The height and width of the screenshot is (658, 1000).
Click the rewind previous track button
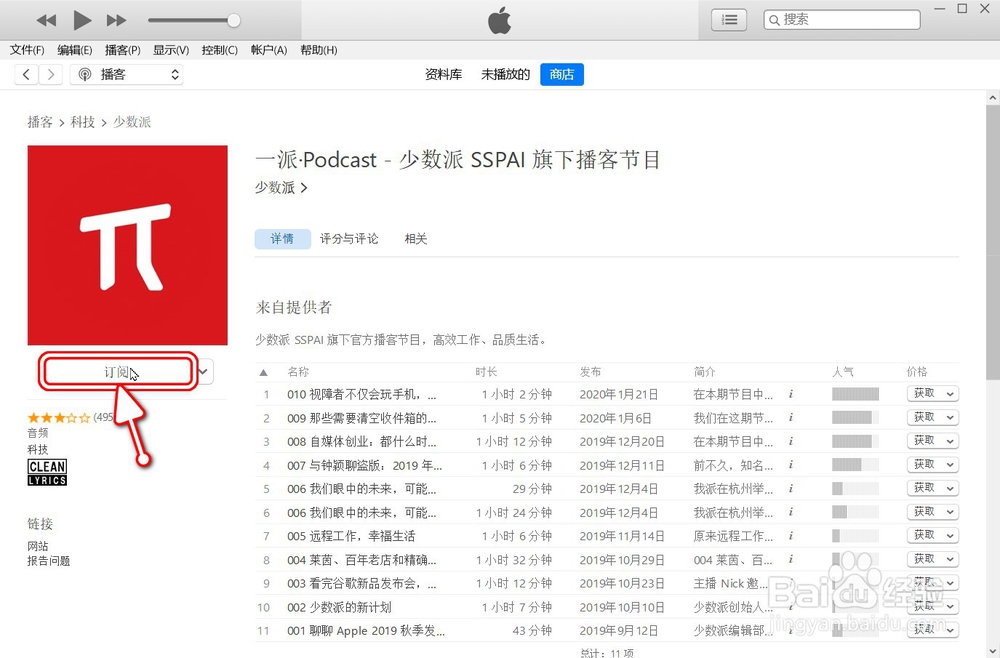(46, 20)
